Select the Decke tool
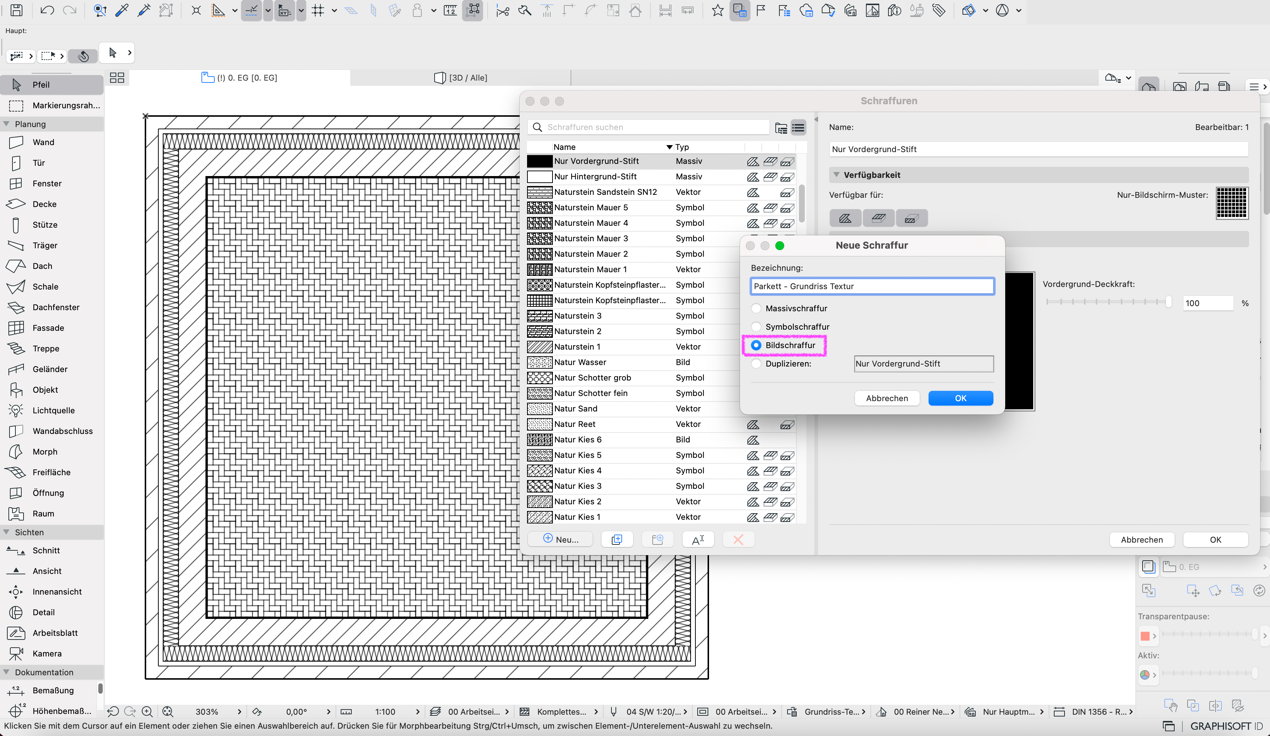Viewport: 1270px width, 736px height. pos(52,204)
